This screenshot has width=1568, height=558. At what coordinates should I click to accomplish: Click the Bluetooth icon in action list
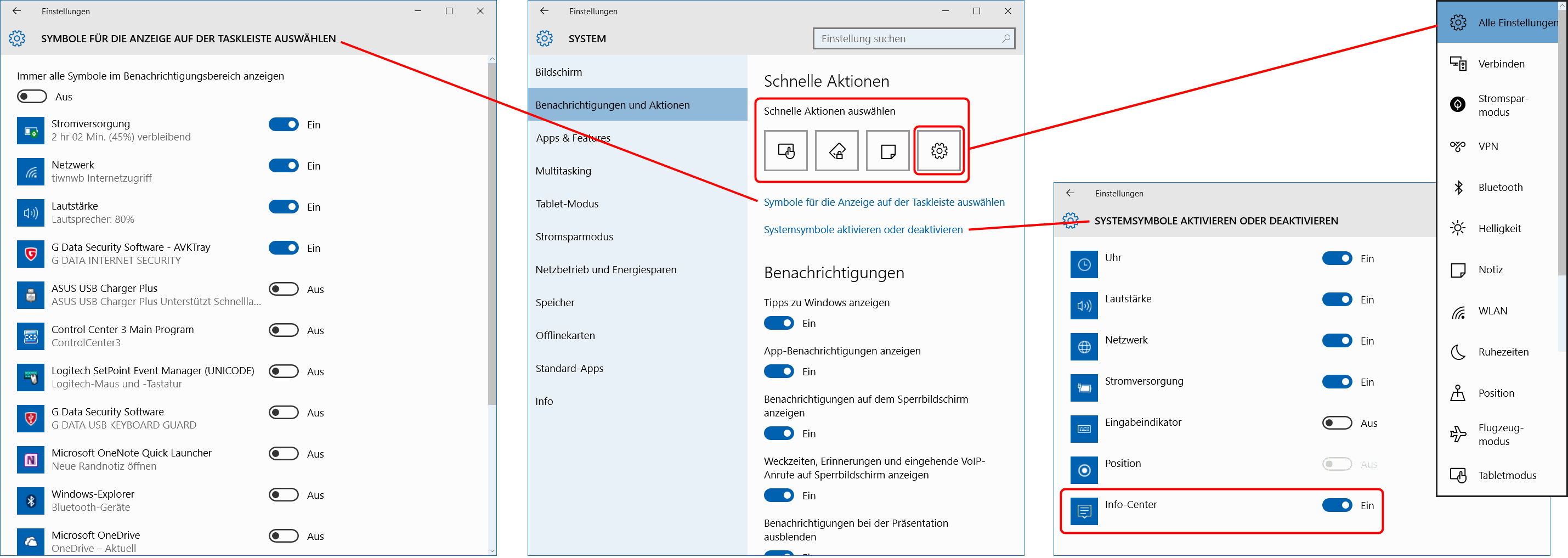(1458, 188)
